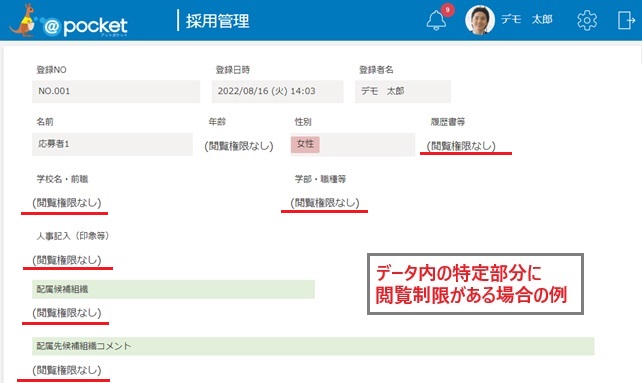Click the 履歴書等 label
The width and height of the screenshot is (642, 383).
(x=448, y=122)
